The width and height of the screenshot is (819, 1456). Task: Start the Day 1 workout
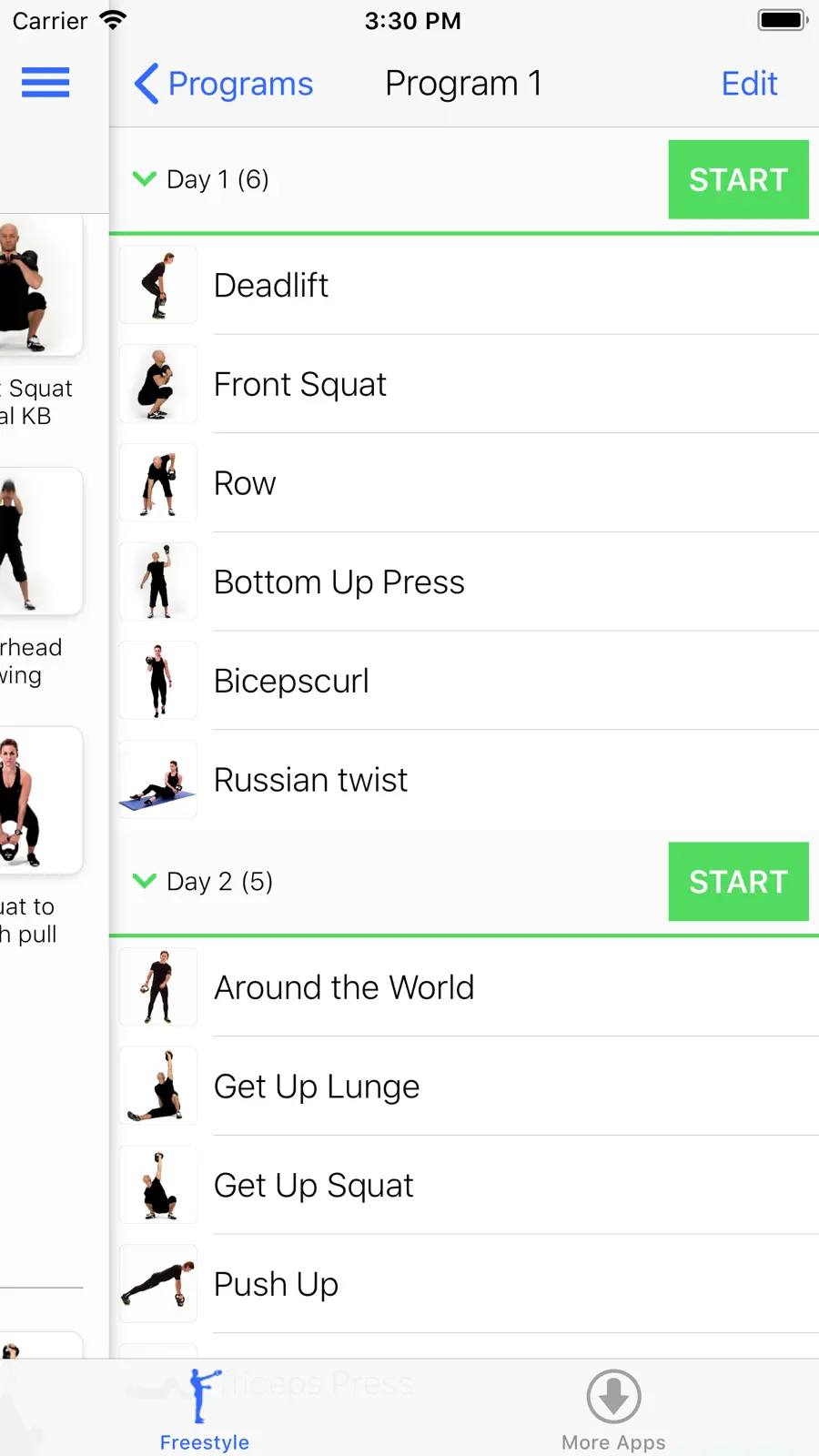[738, 179]
